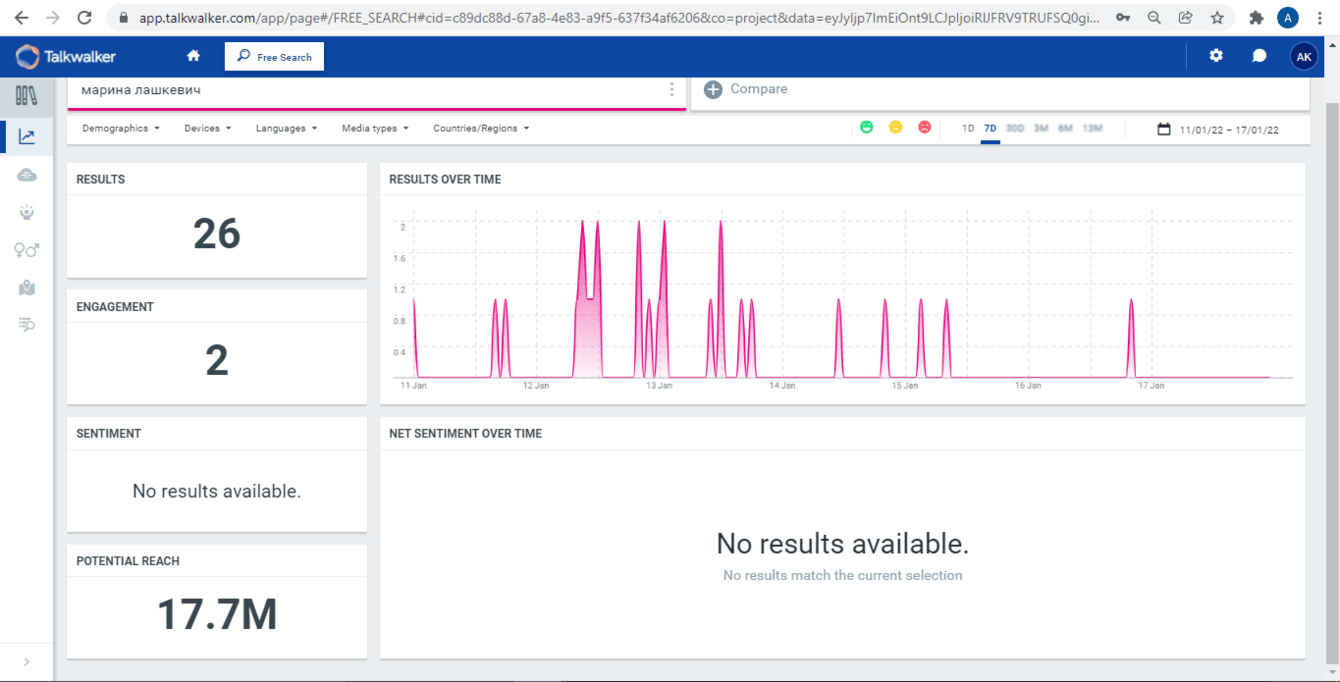The image size is (1340, 682).
Task: Open the settings gear icon
Action: 1216,56
